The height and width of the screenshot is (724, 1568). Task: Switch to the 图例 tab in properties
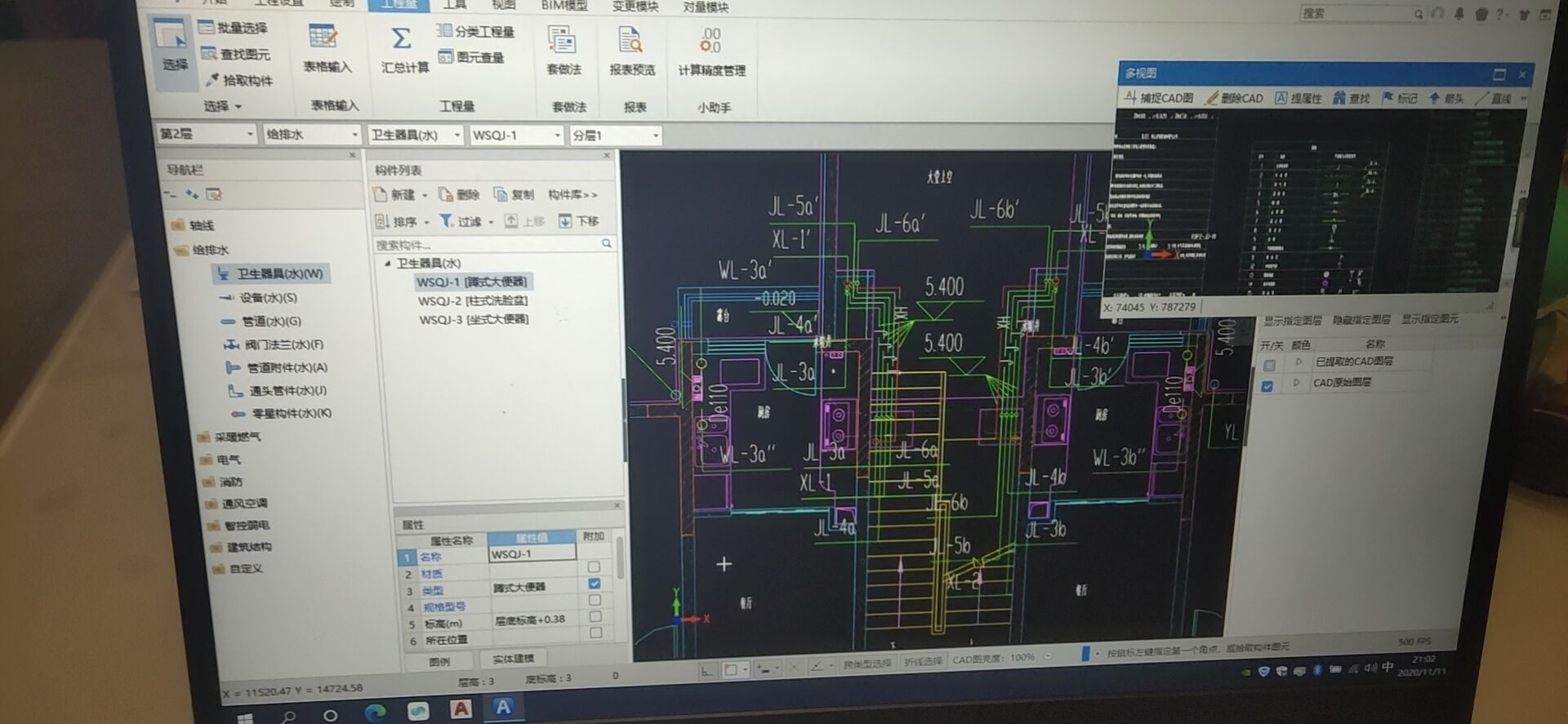(439, 661)
